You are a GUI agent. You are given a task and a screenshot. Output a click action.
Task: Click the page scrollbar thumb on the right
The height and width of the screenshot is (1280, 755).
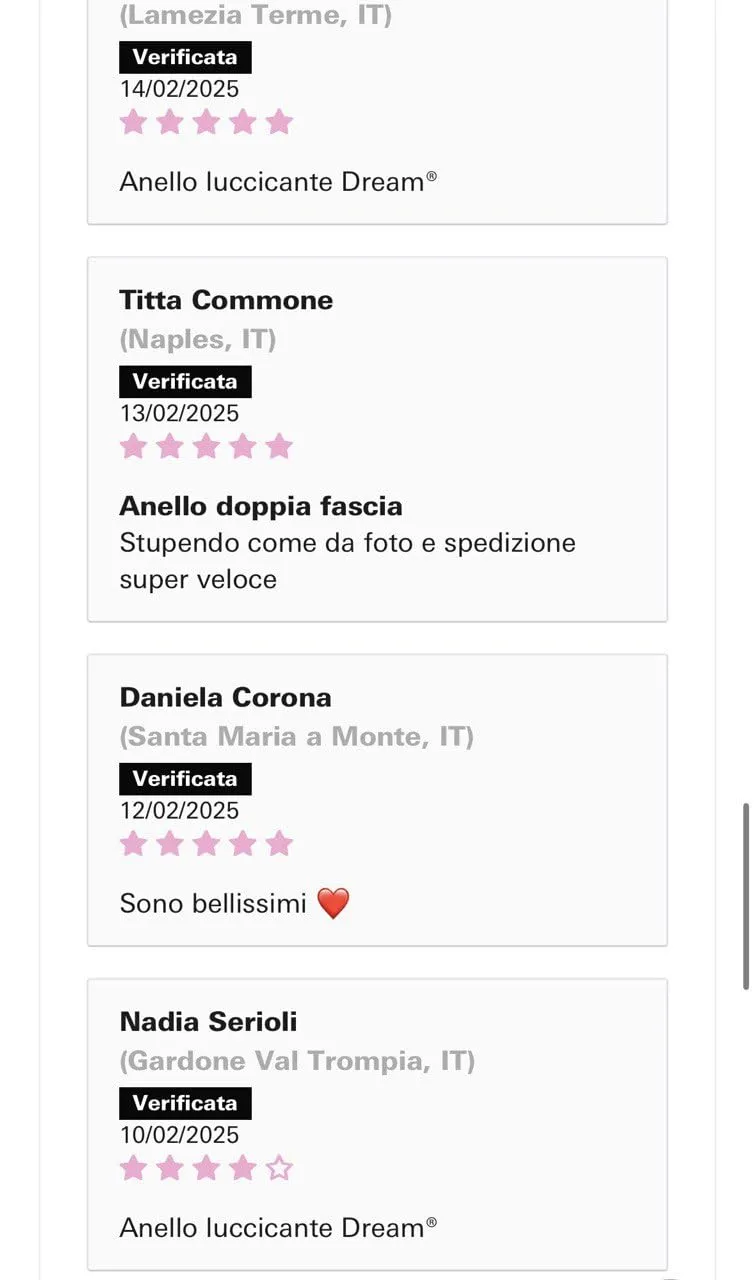(x=746, y=895)
